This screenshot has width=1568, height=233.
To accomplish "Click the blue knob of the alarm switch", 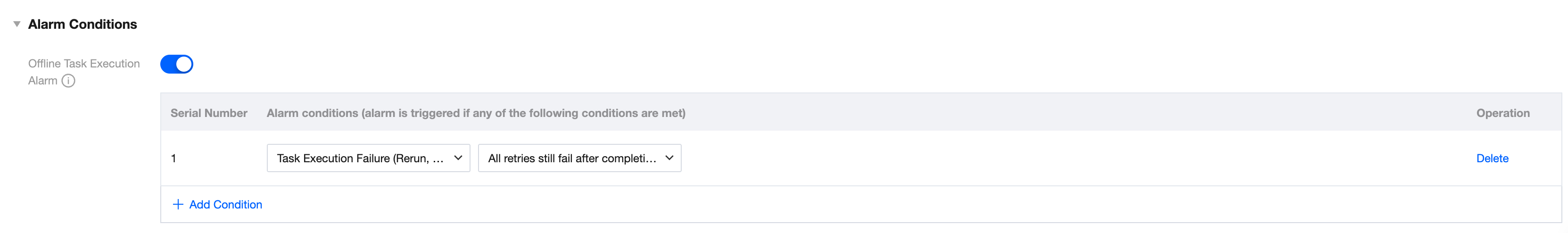I will [x=184, y=64].
